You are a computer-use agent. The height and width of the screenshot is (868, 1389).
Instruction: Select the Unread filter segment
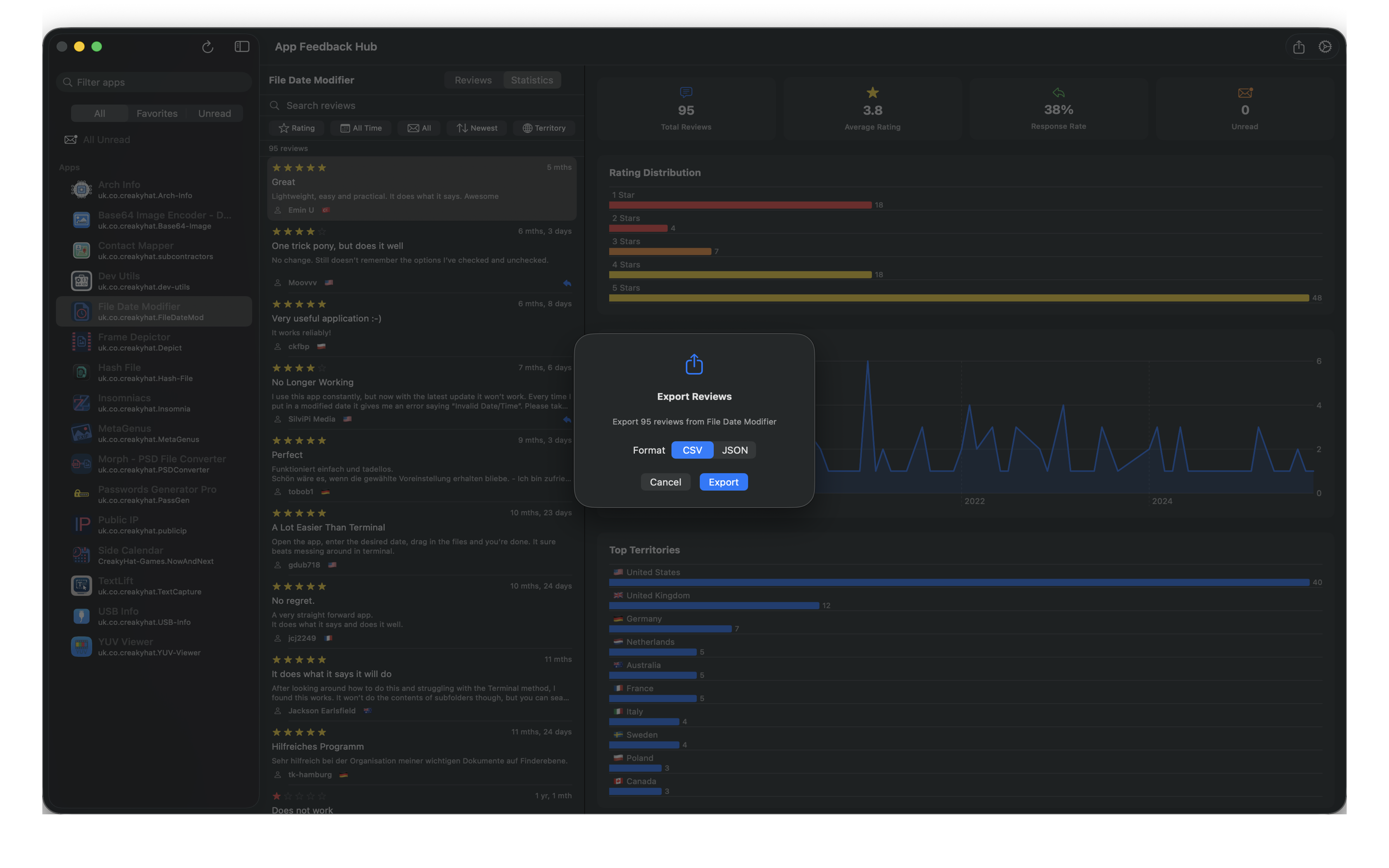214,113
